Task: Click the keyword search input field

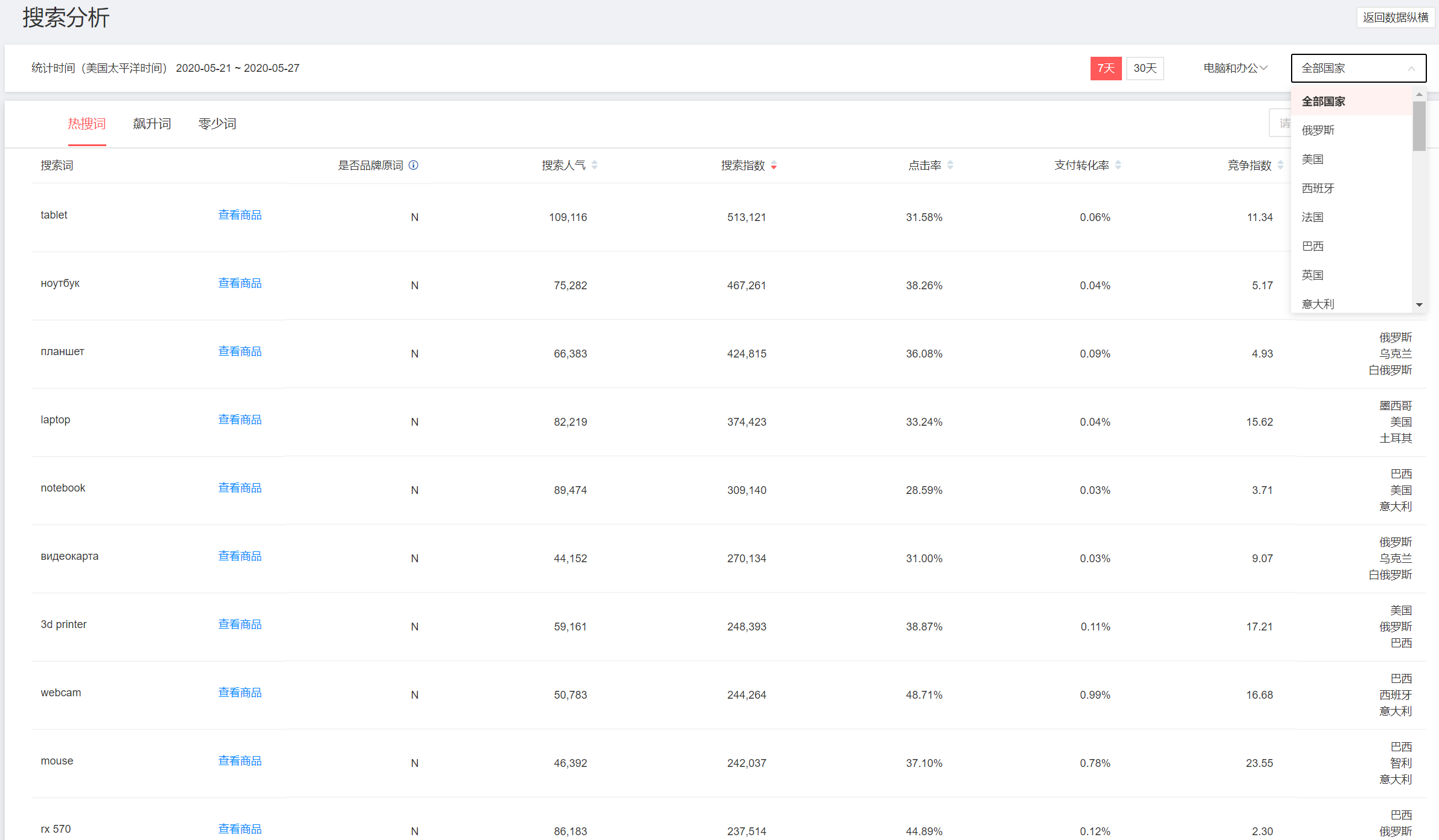Action: click(x=1280, y=123)
